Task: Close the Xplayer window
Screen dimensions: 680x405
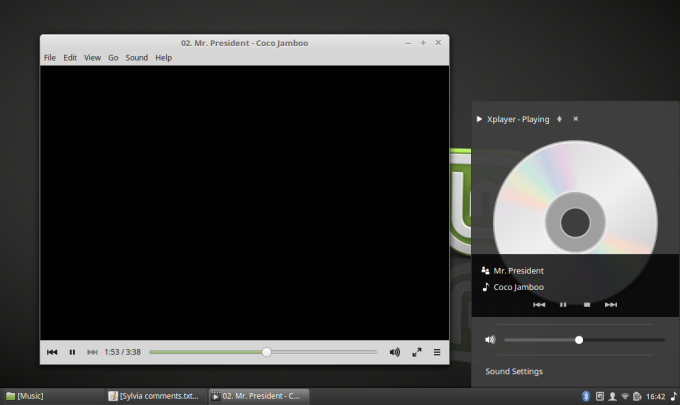Action: tap(438, 42)
